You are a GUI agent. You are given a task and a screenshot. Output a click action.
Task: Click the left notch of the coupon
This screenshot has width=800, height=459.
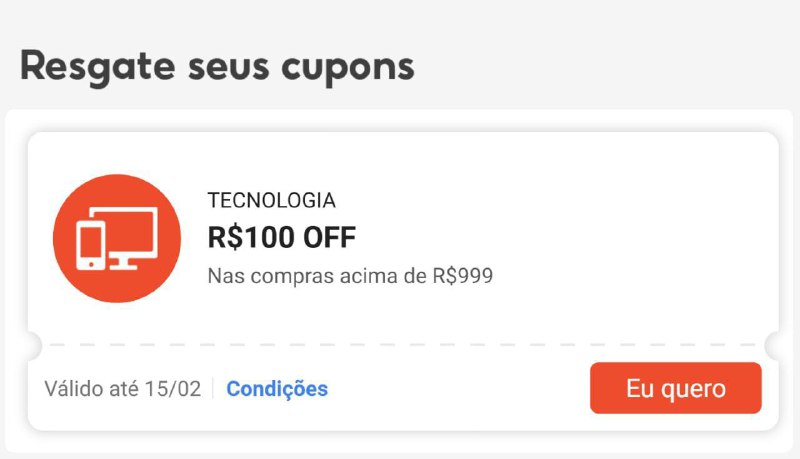31,346
